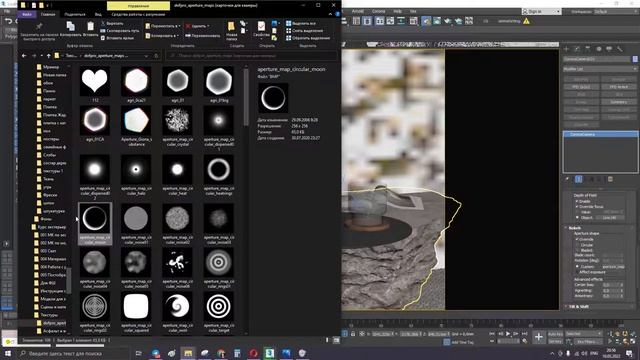Select the Custom aperture radio button

tap(577, 267)
